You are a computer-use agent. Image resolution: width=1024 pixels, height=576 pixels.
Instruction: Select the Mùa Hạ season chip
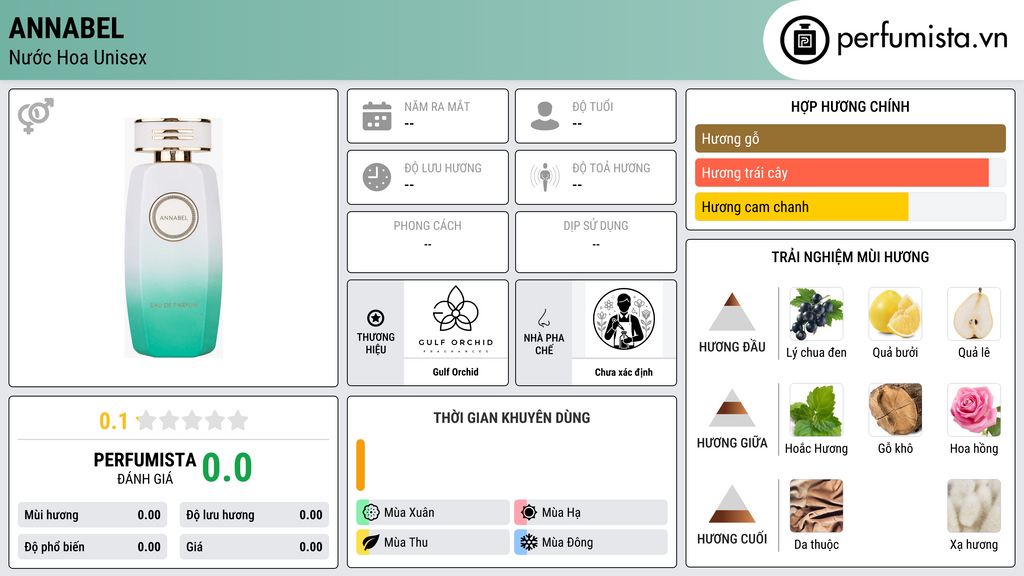(x=591, y=513)
